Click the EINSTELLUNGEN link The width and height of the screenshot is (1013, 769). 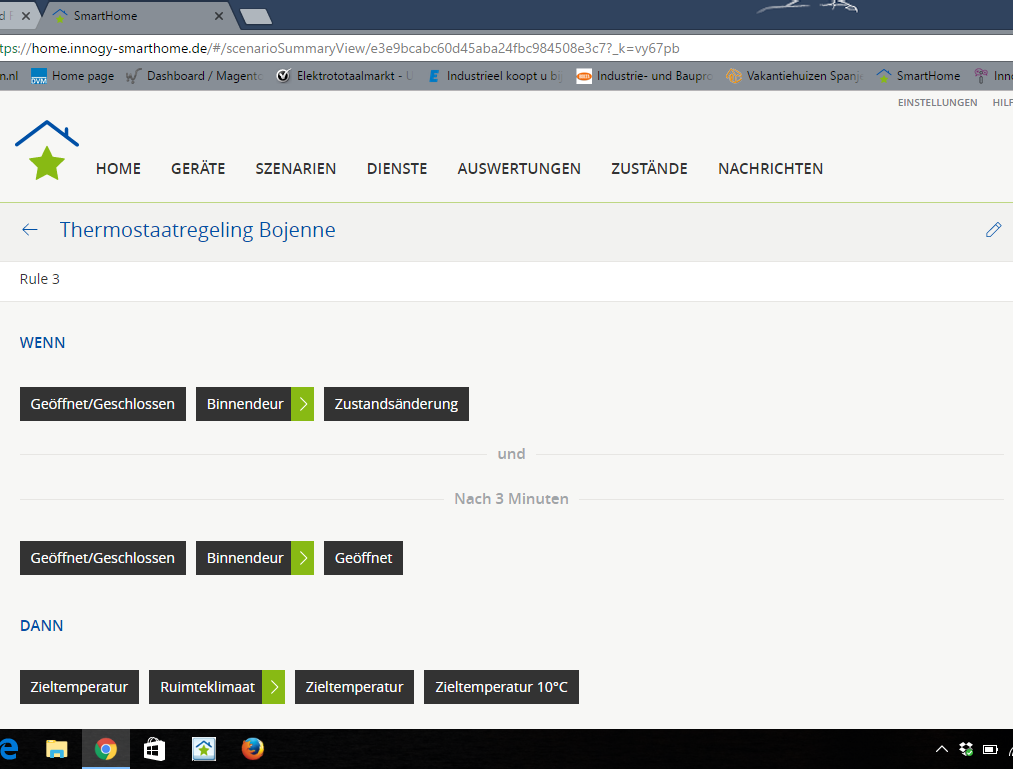coord(937,103)
